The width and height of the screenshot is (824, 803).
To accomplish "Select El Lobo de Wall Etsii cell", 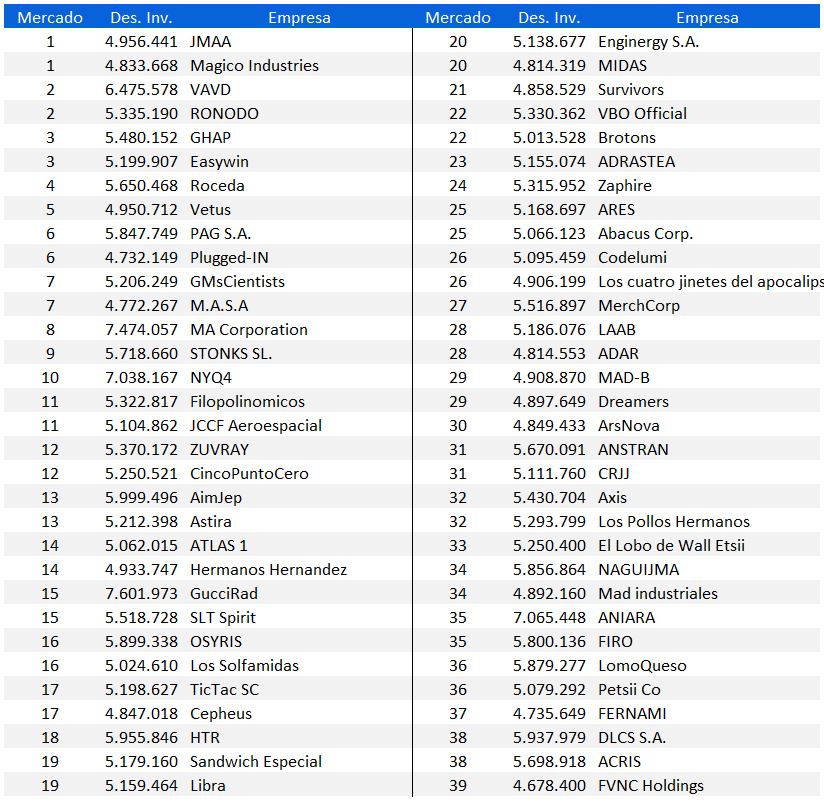I will coord(671,546).
